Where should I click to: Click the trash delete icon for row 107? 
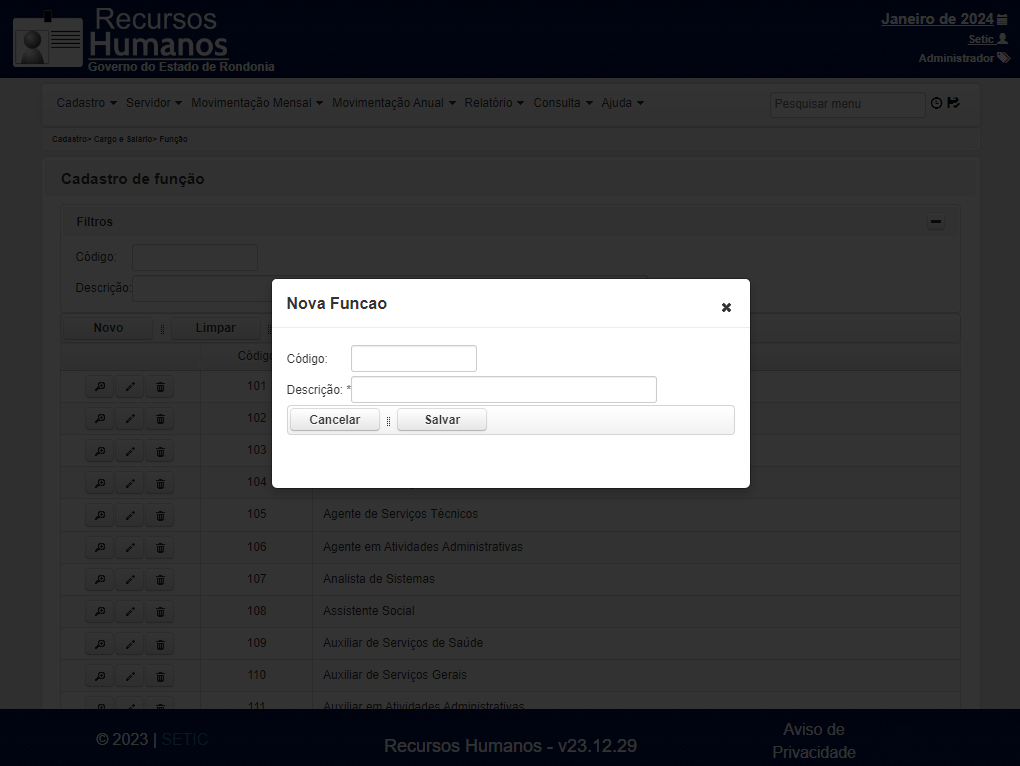160,579
